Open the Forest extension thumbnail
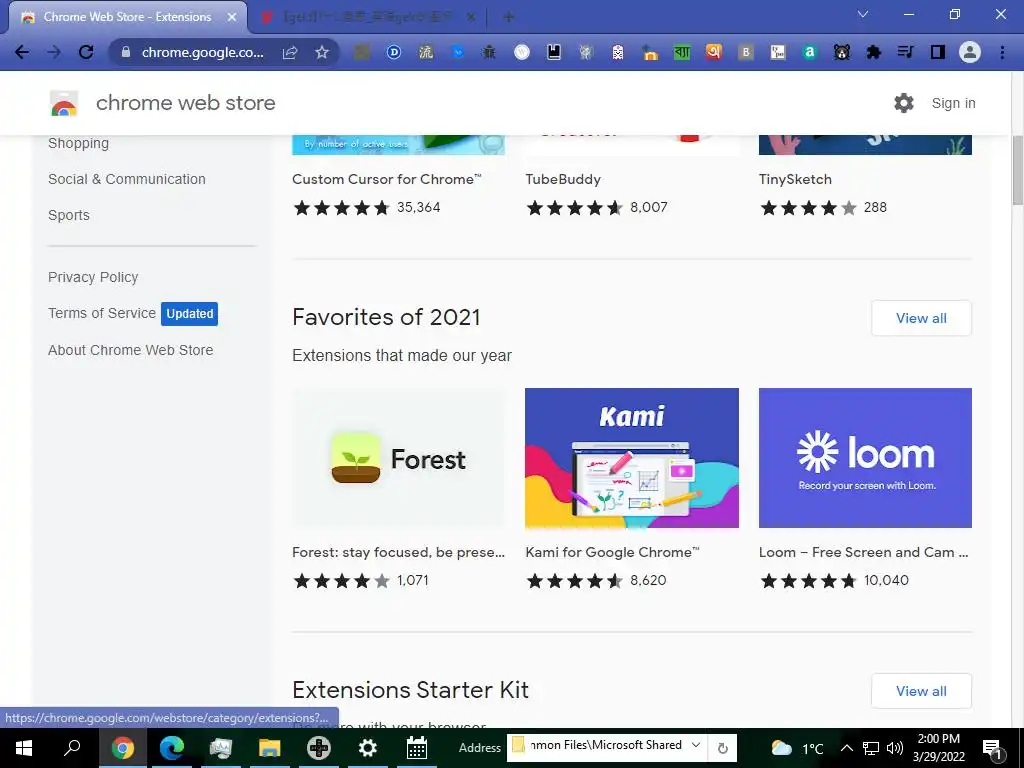Viewport: 1024px width, 768px height. (x=398, y=458)
